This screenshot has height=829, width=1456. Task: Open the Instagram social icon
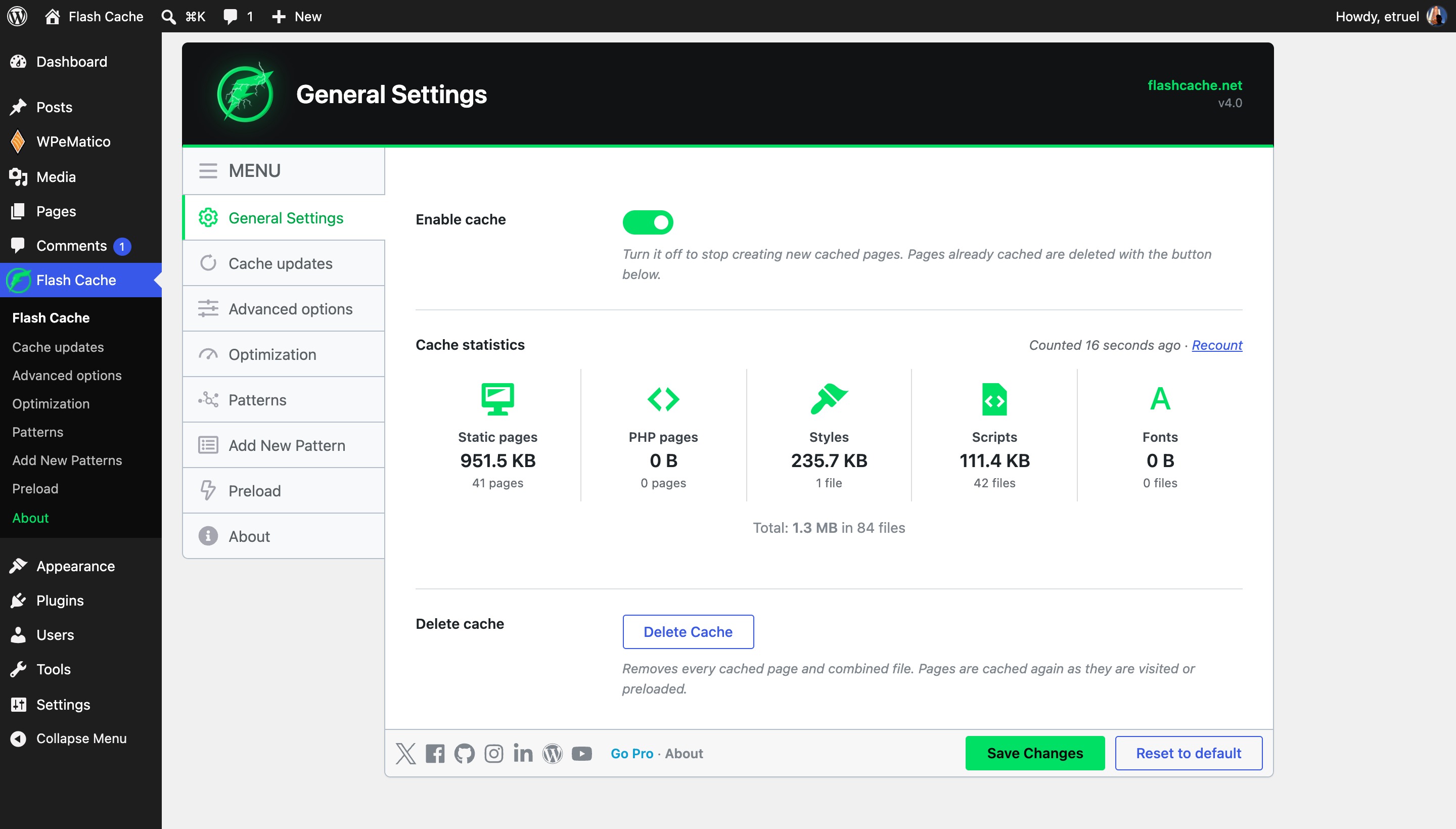point(494,753)
